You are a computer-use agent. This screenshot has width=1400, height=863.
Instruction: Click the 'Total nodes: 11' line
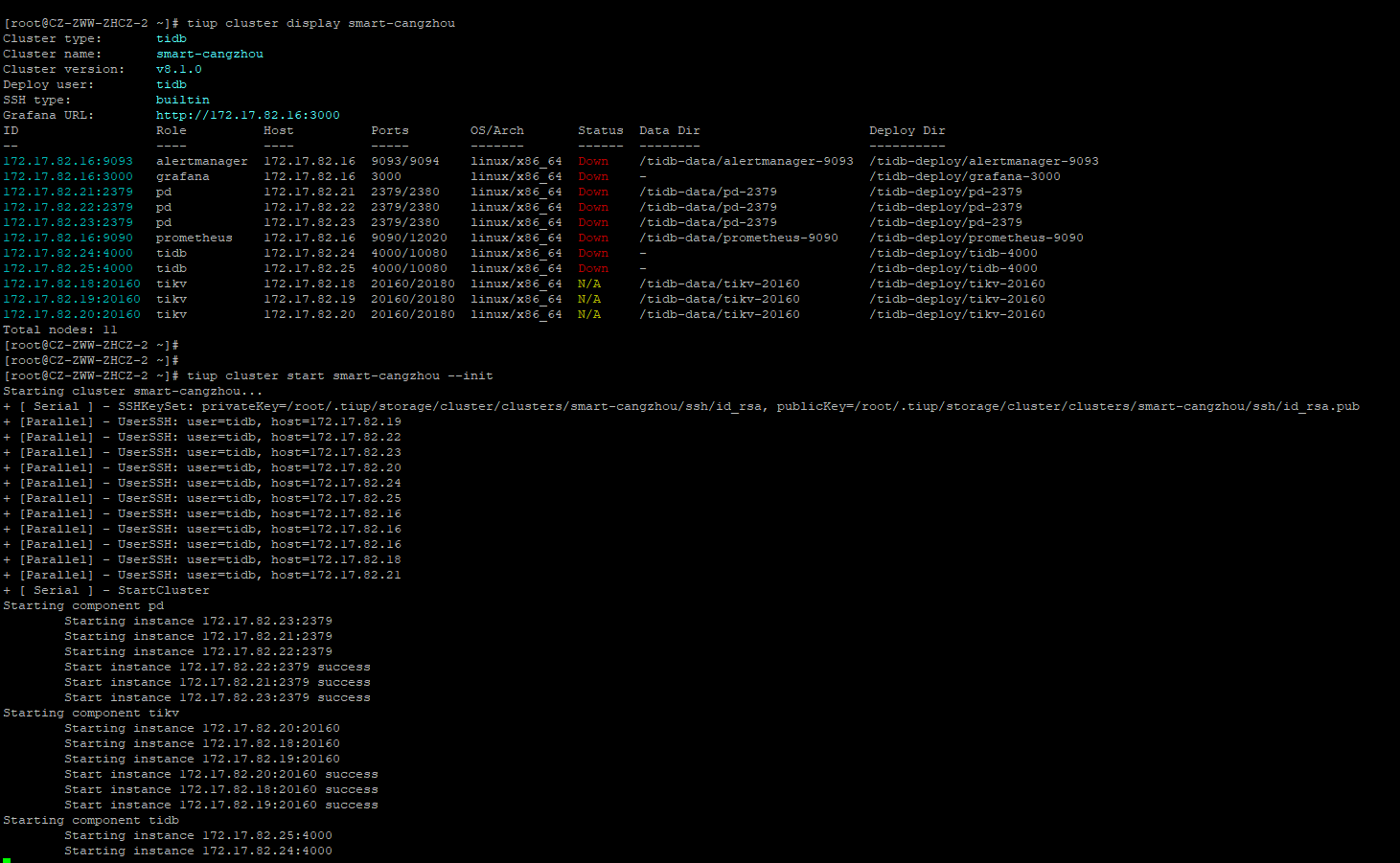tap(60, 329)
